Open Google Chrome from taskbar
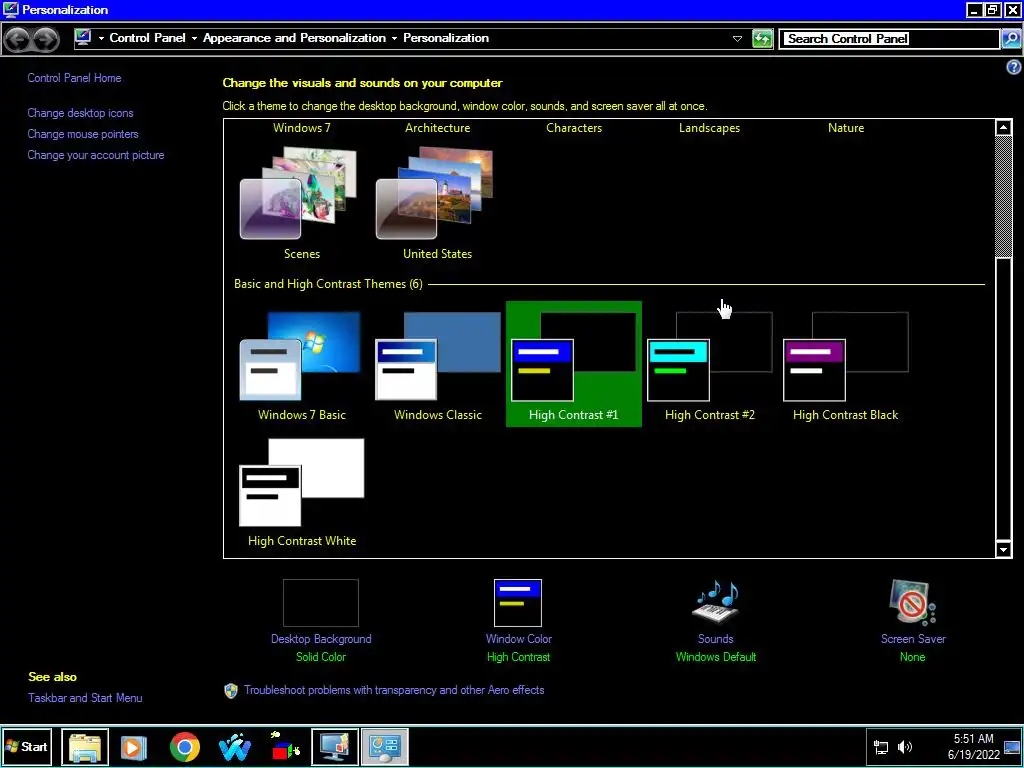Viewport: 1024px width, 768px height. (x=185, y=746)
